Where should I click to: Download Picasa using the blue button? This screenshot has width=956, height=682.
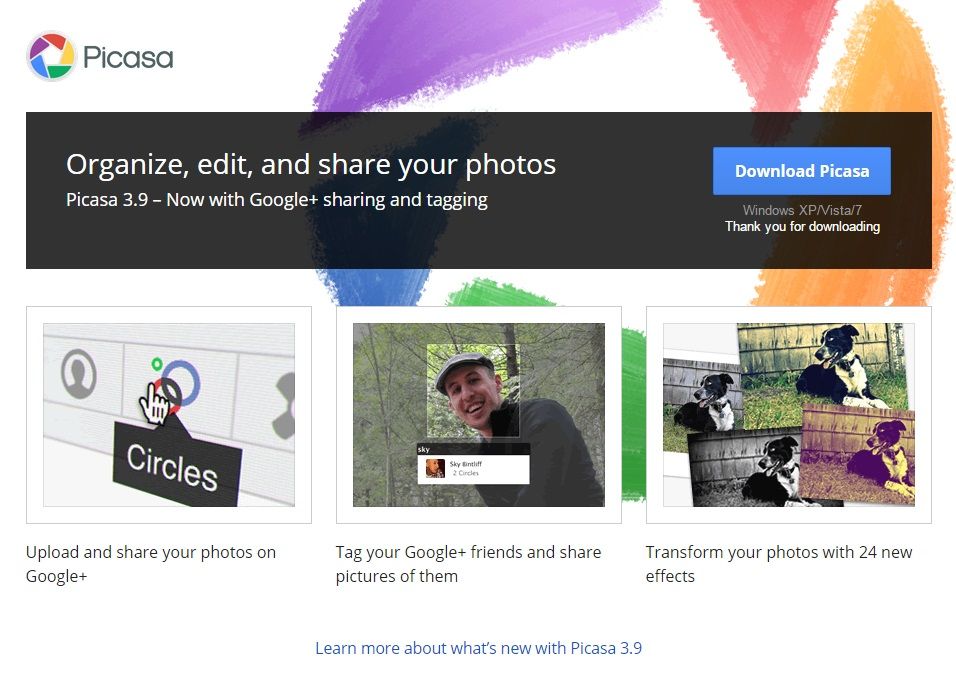click(802, 171)
